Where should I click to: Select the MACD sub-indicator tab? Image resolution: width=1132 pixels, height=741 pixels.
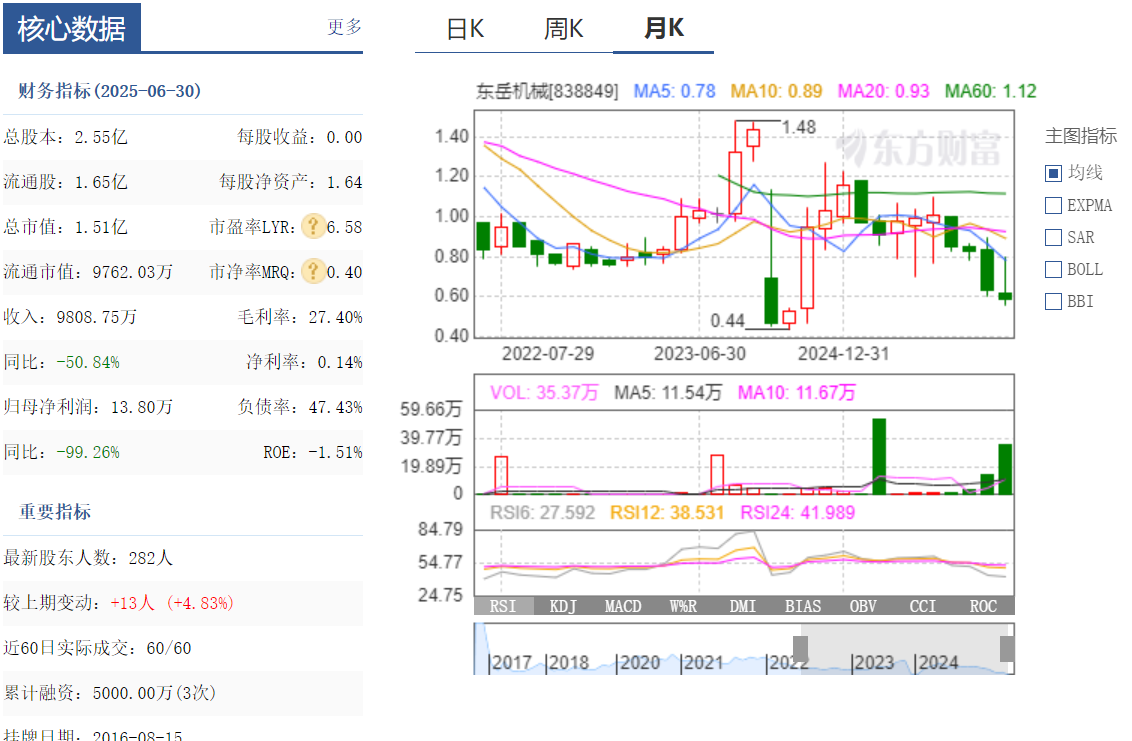(x=623, y=606)
